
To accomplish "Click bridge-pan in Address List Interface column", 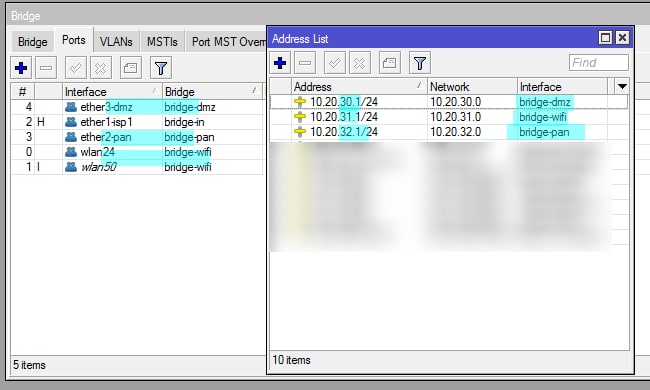I will 544,132.
